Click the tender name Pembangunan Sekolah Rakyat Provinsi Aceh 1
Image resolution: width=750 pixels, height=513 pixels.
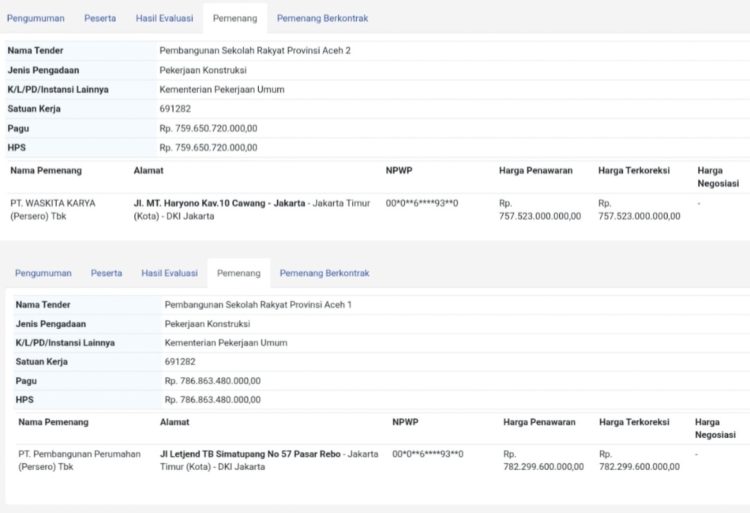coord(259,304)
